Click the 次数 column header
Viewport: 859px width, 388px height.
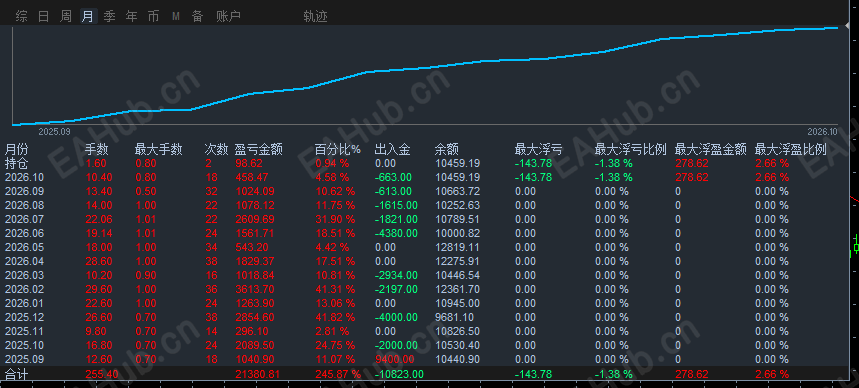click(x=216, y=149)
